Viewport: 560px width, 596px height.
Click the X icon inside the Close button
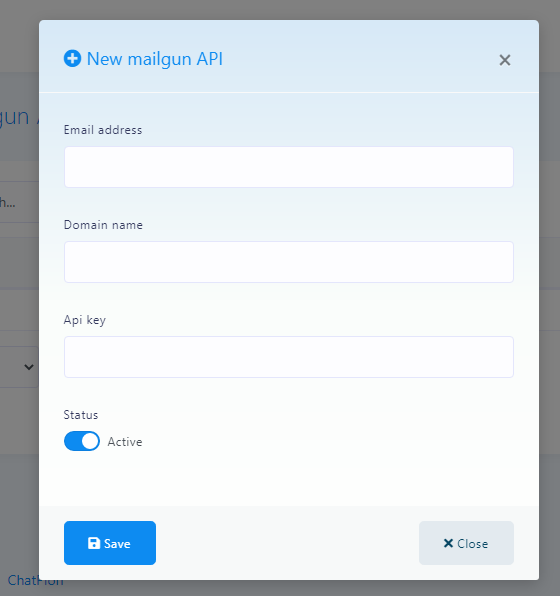(x=448, y=543)
